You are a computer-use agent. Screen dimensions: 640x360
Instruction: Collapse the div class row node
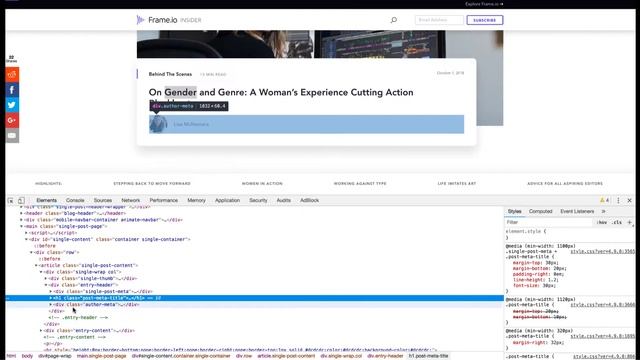point(31,252)
